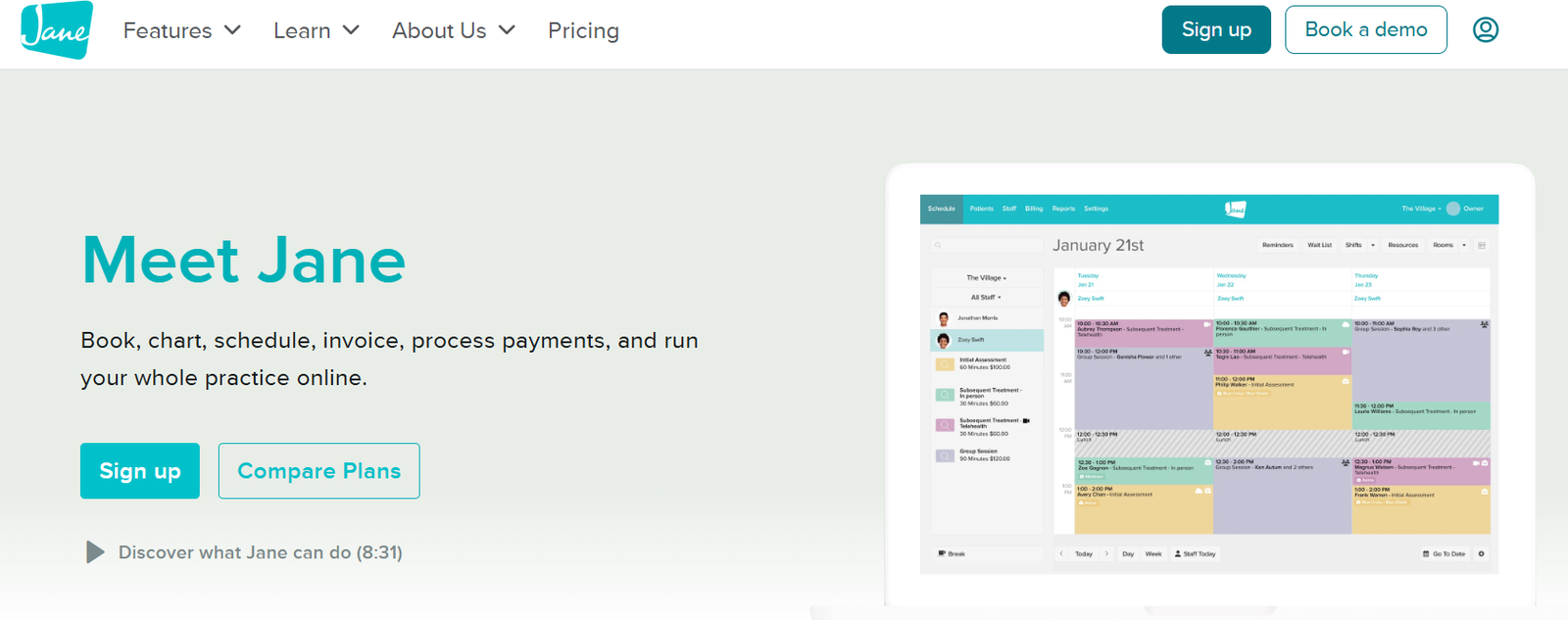The image size is (1568, 620).
Task: Click the group icon on the Sophia Roy session
Action: (1484, 324)
